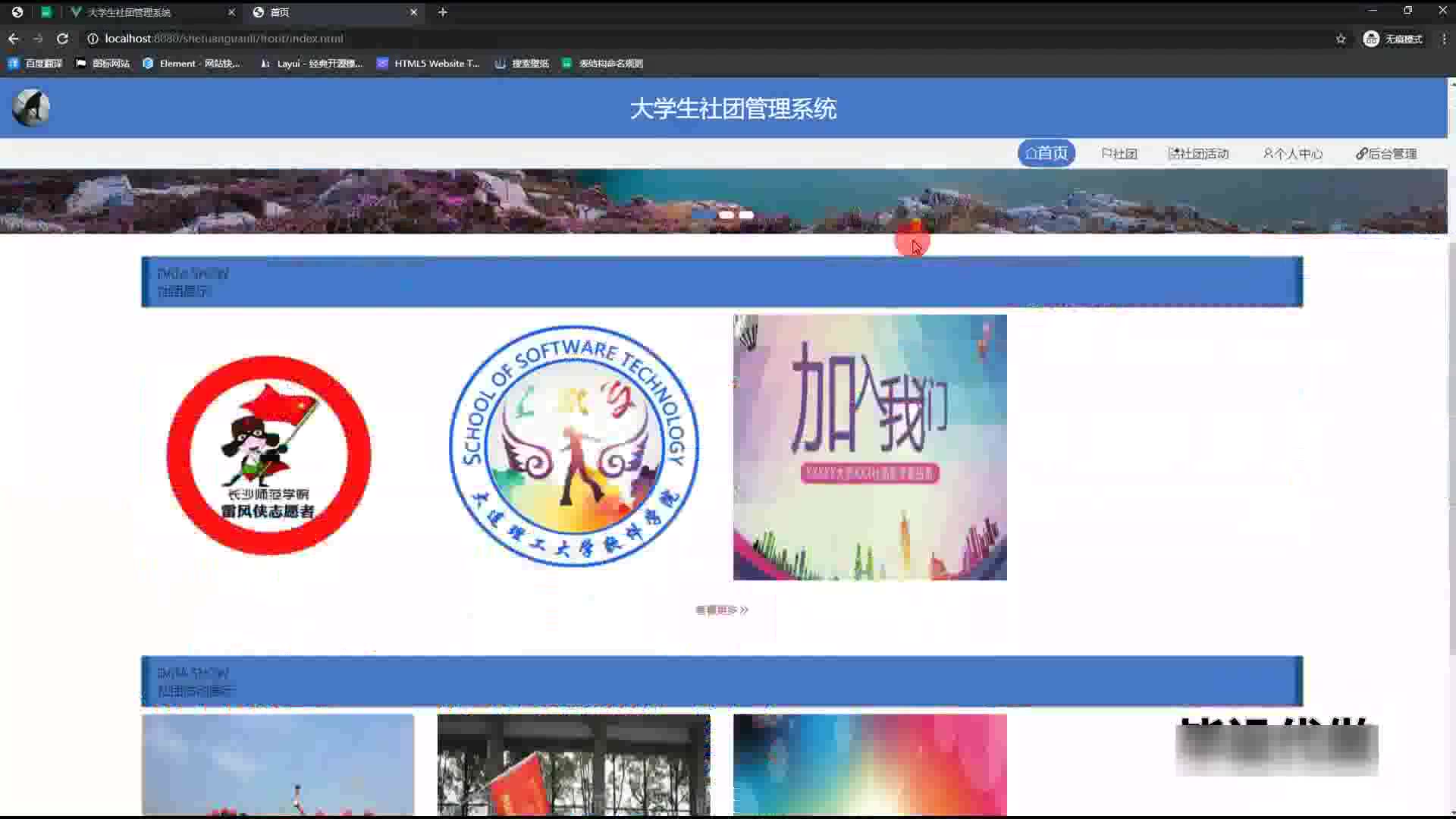Click the site logo avatar

(31, 108)
